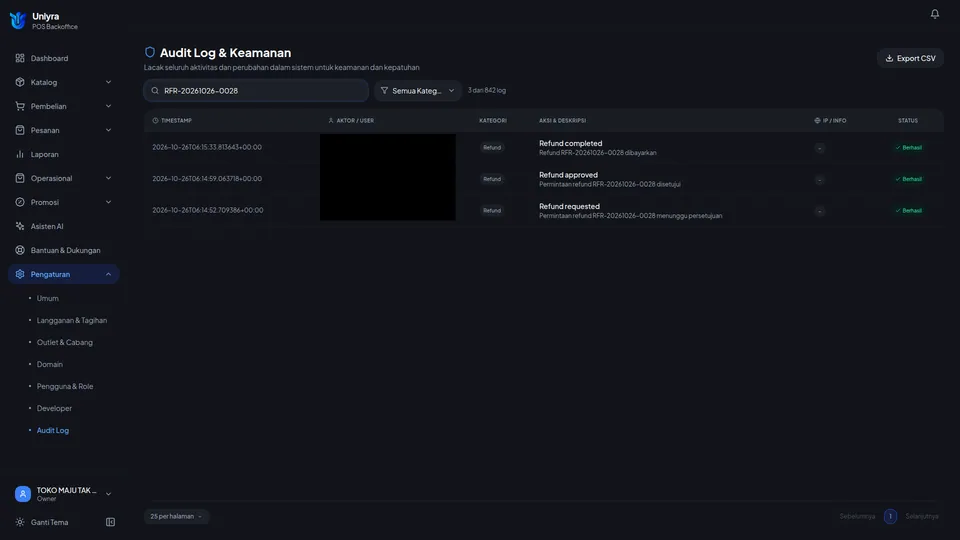
Task: Click the Refund approved log entry
Action: [544, 179]
